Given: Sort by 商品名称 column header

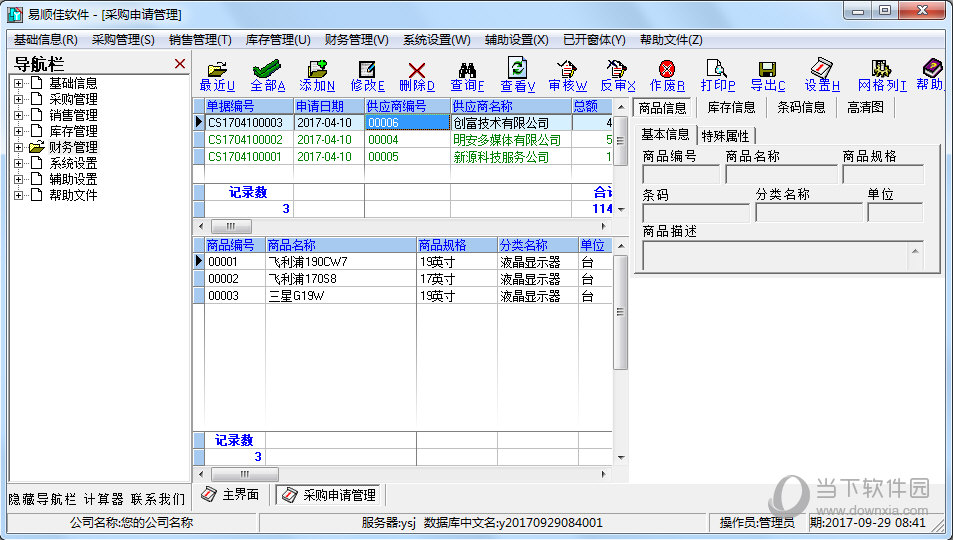Looking at the screenshot, I should point(341,245).
